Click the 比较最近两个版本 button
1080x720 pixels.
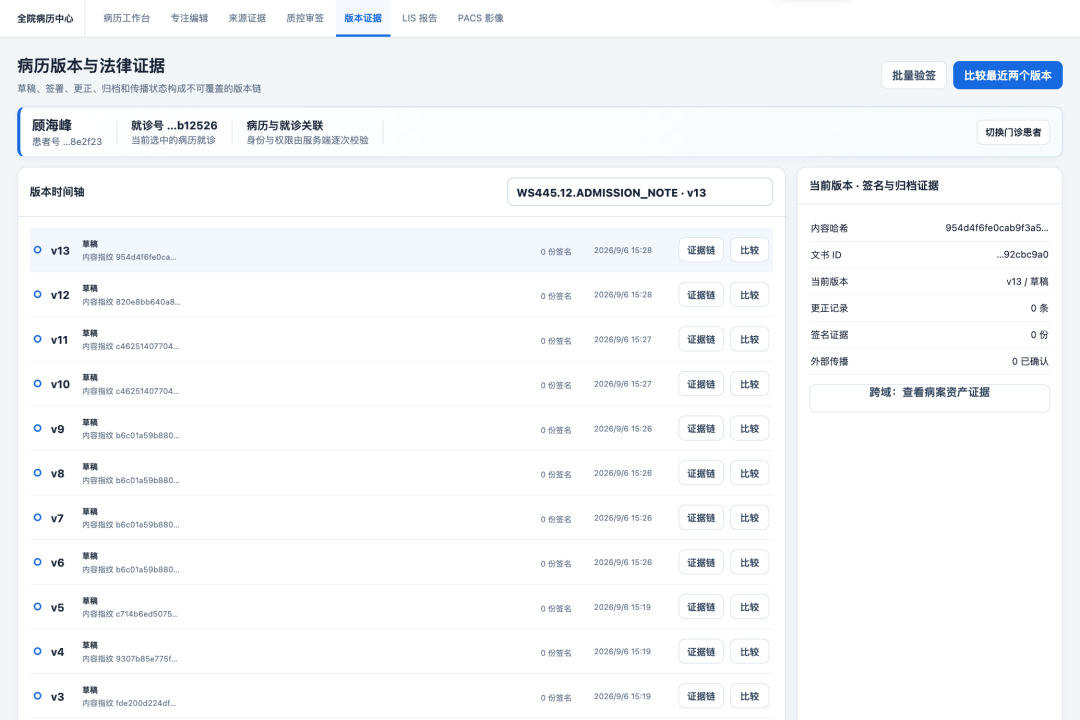pos(1008,75)
